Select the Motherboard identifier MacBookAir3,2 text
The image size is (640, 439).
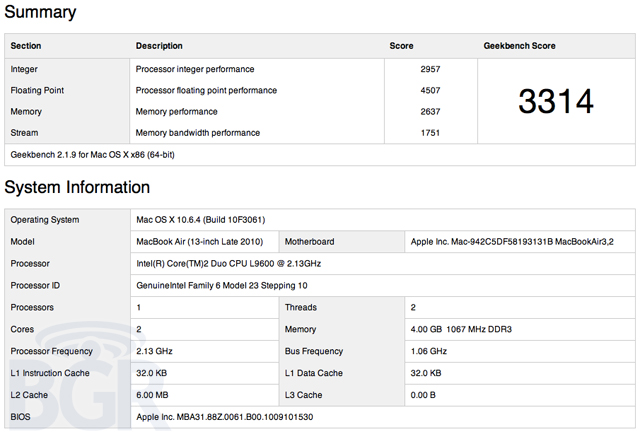tap(512, 242)
